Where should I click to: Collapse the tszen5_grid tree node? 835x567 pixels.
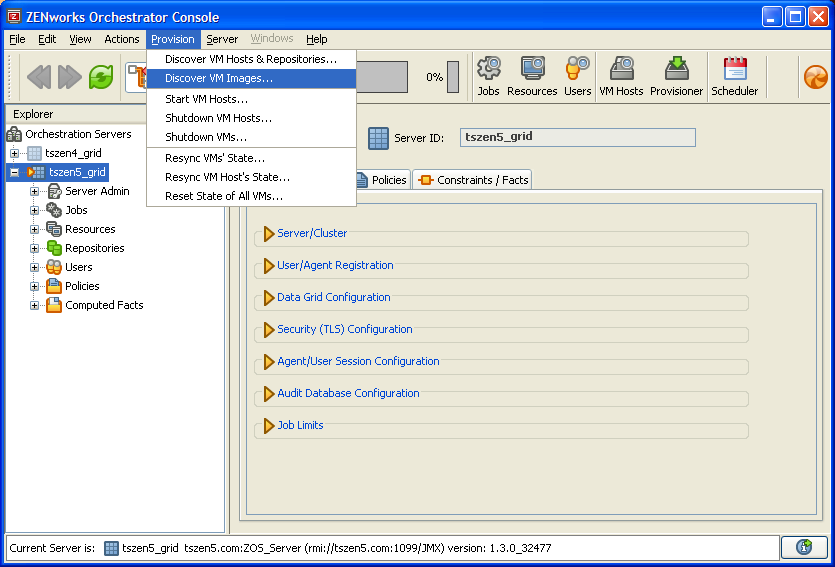(14, 172)
